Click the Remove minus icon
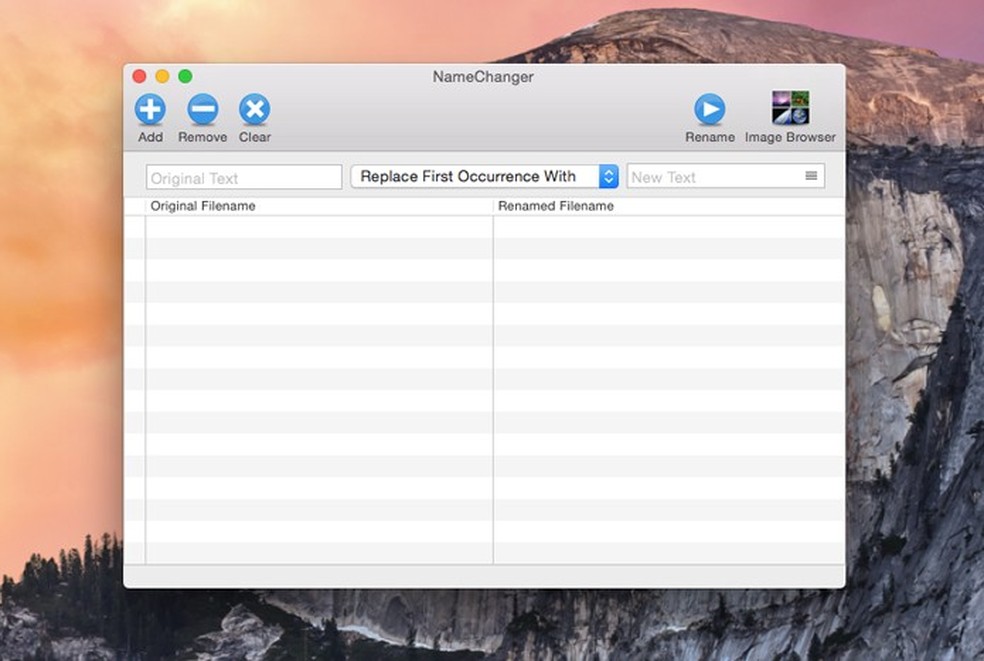This screenshot has height=661, width=984. 202,109
